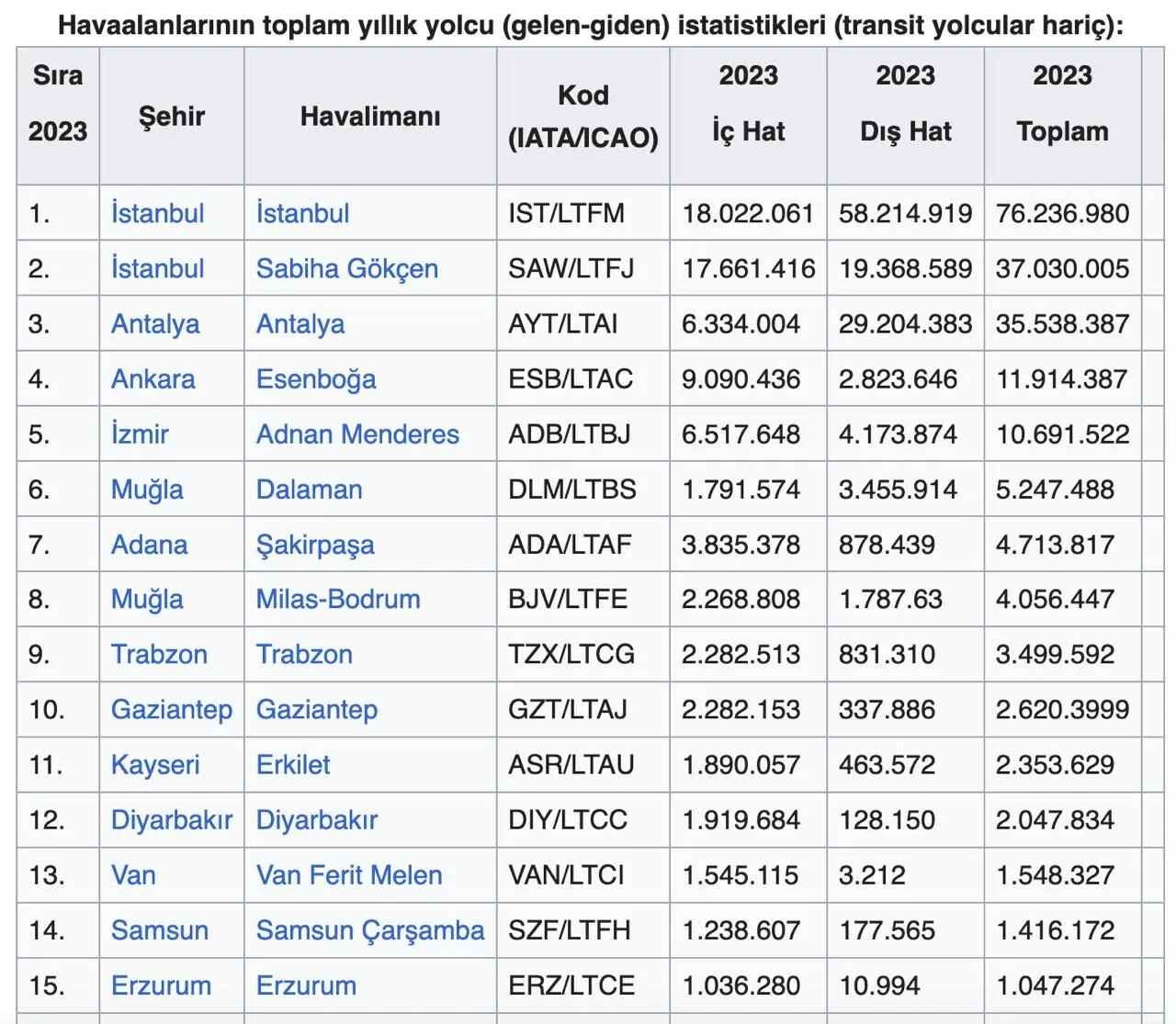The height and width of the screenshot is (1024, 1176).
Task: Select the IST/LTFM code cell
Action: [583, 213]
